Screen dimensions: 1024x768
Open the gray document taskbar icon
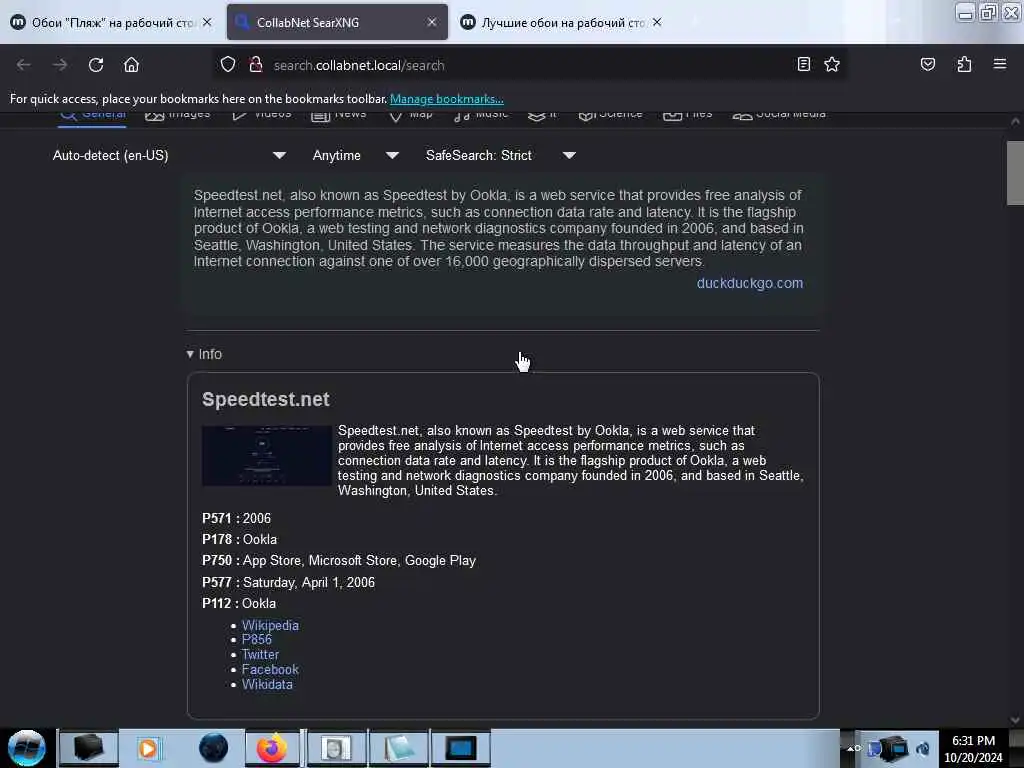pyautogui.click(x=336, y=748)
